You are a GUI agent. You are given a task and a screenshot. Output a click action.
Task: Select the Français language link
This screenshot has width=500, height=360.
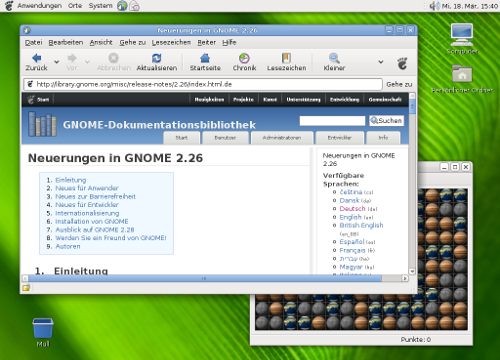pyautogui.click(x=352, y=250)
